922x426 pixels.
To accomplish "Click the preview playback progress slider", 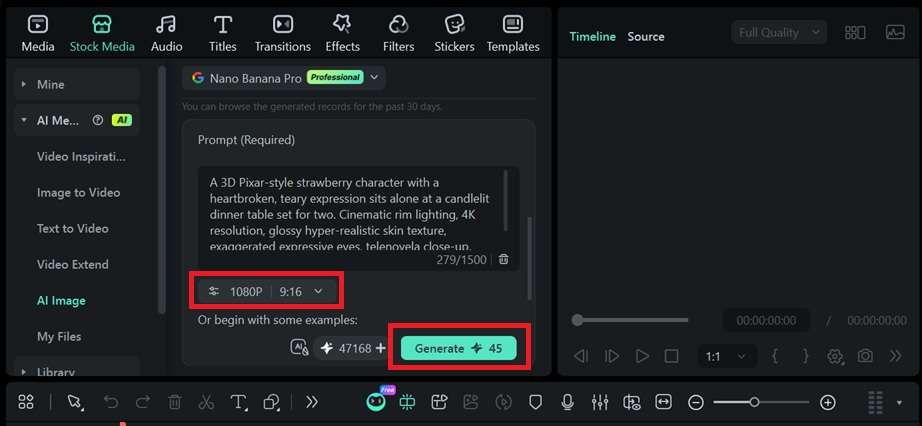I will tap(630, 320).
